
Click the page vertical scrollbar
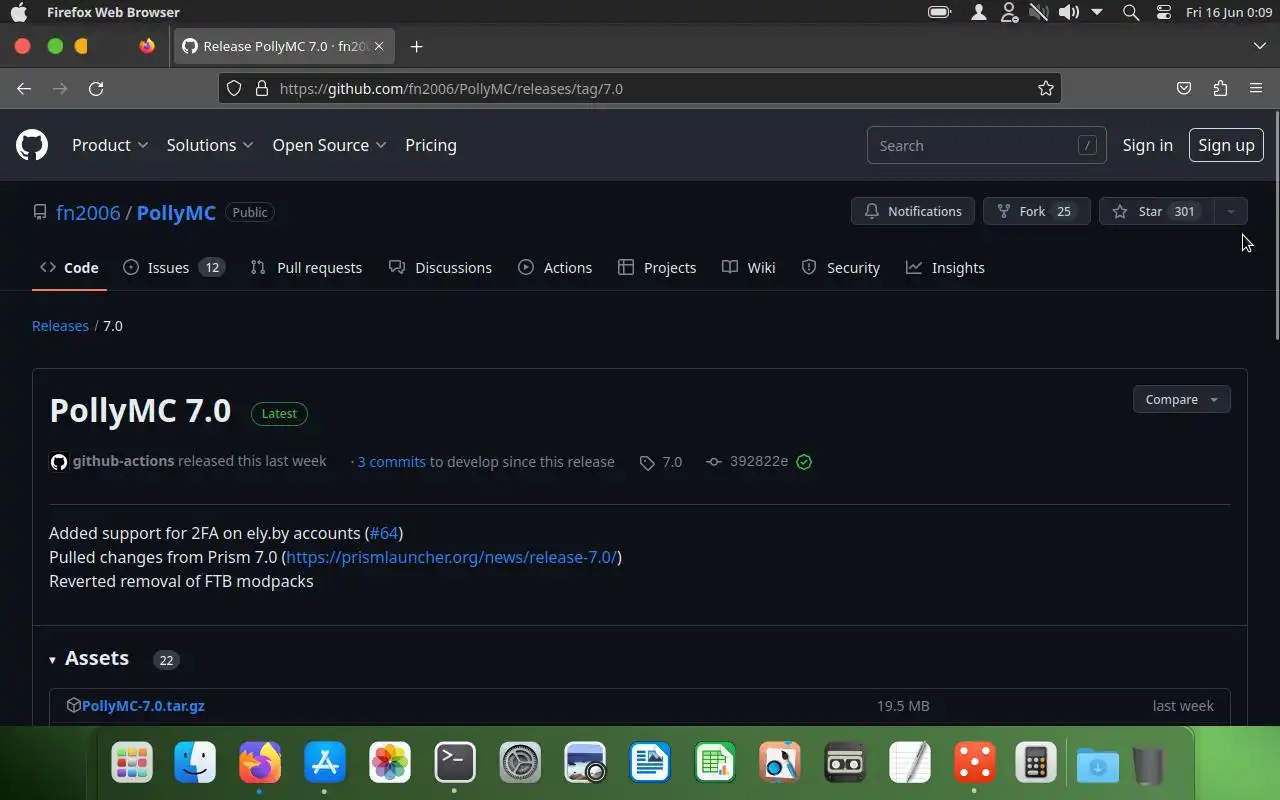click(x=1276, y=224)
